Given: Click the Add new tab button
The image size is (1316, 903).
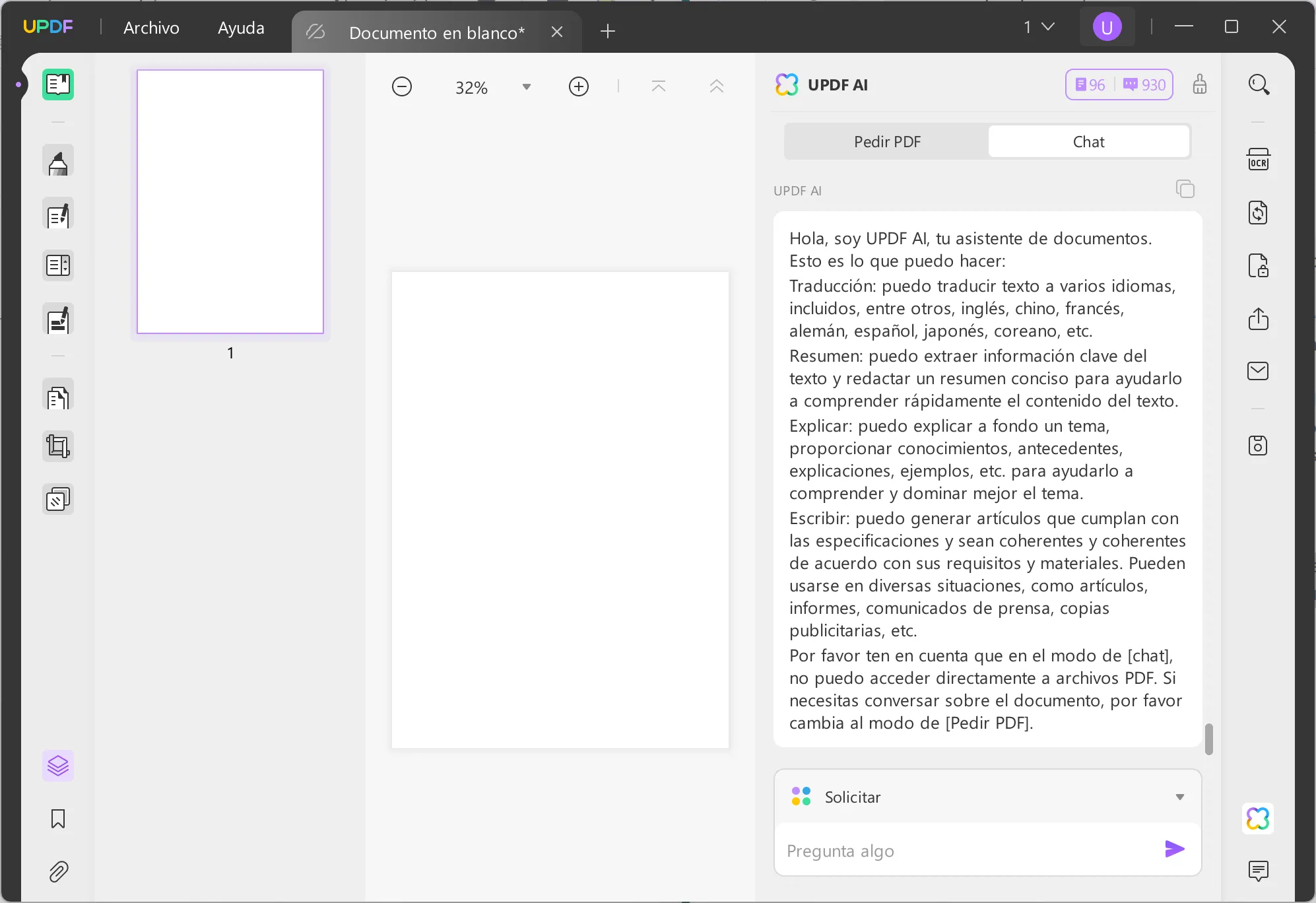Looking at the screenshot, I should 609,32.
